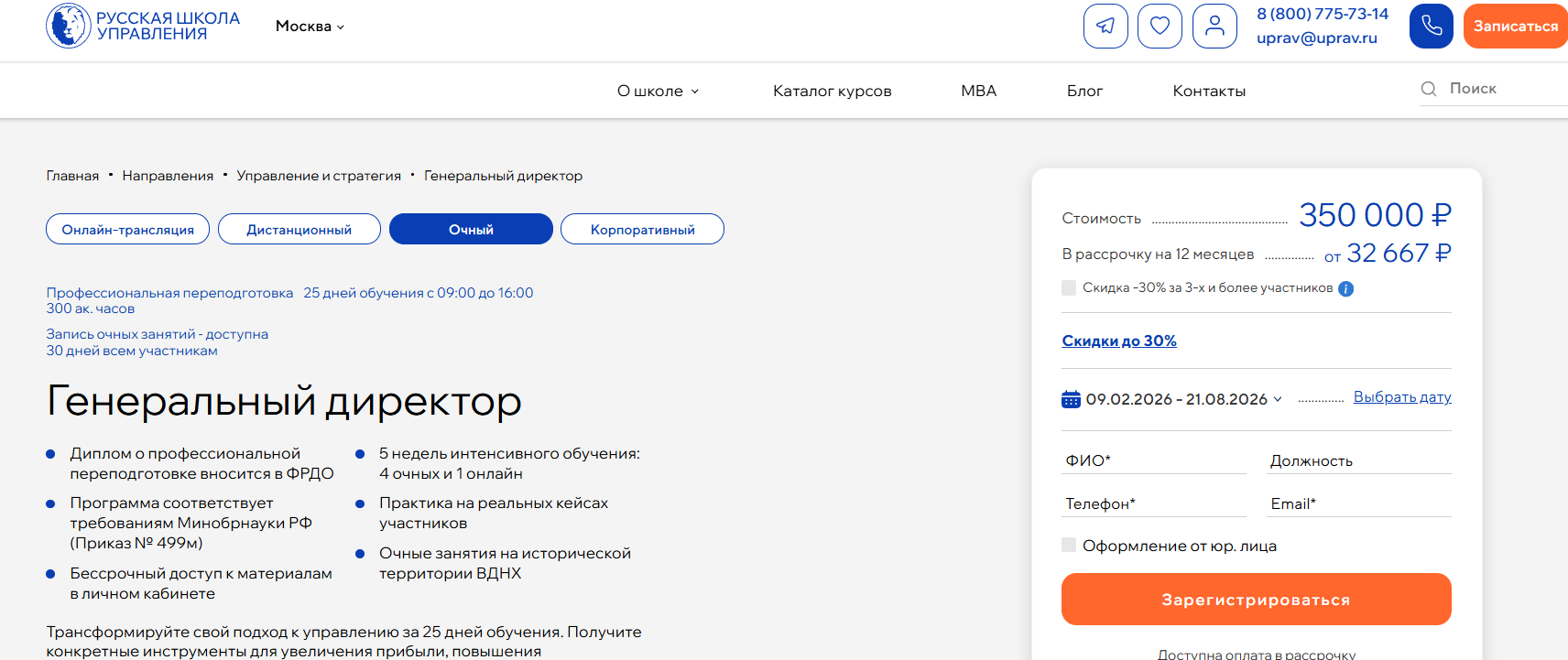Click the search magnifier icon

pos(1428,89)
